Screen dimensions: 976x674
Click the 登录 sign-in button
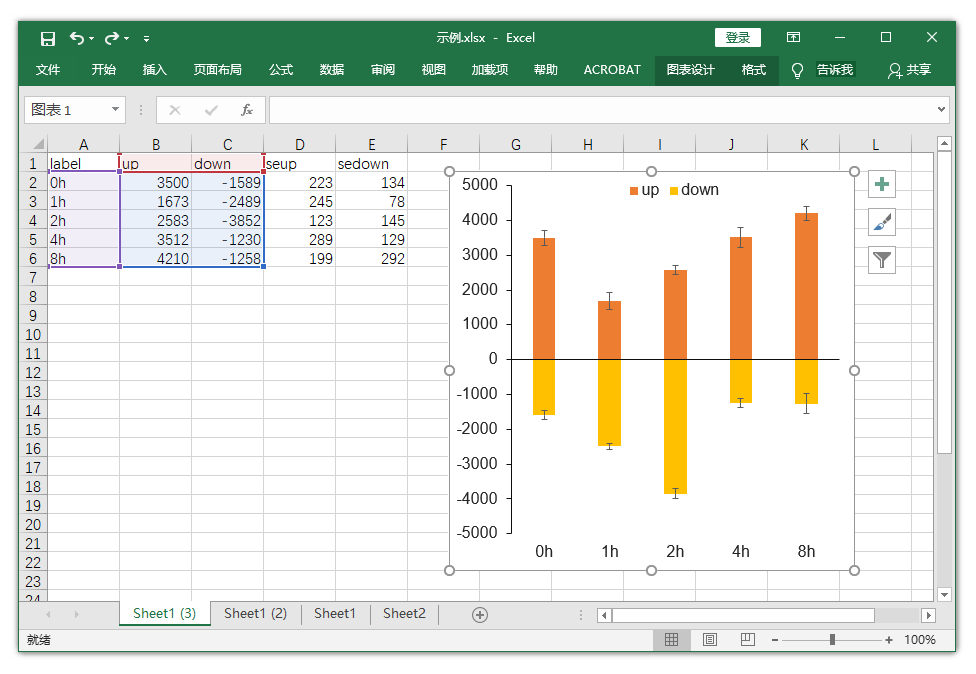[x=738, y=37]
